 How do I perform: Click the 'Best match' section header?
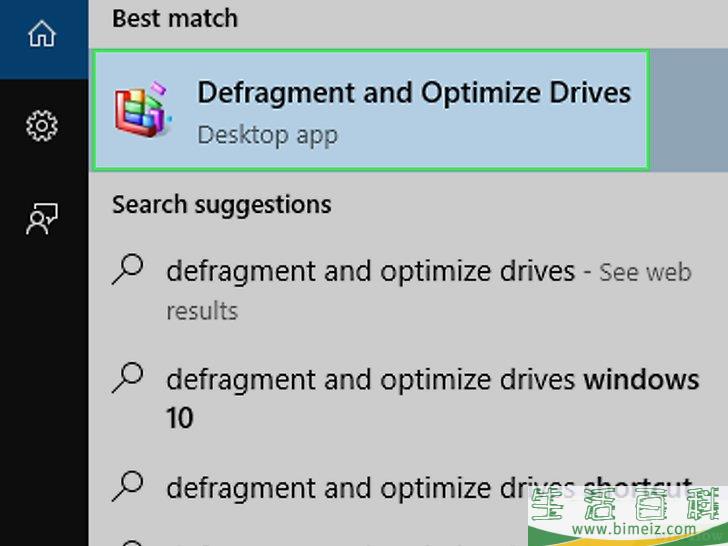tap(175, 19)
